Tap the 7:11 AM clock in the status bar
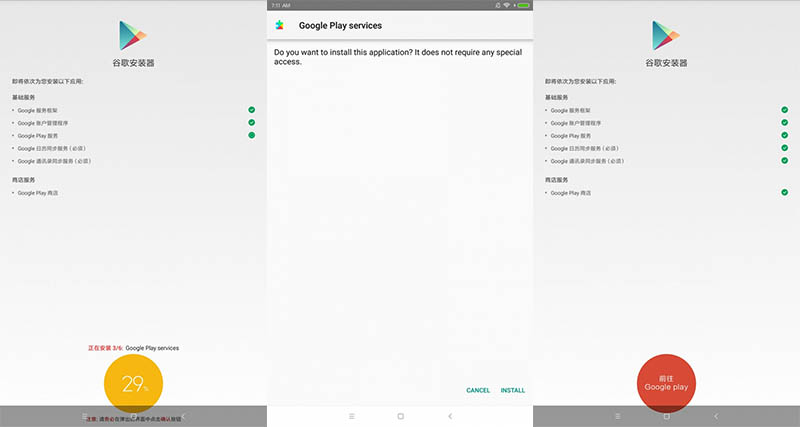This screenshot has width=800, height=427. (x=281, y=5)
